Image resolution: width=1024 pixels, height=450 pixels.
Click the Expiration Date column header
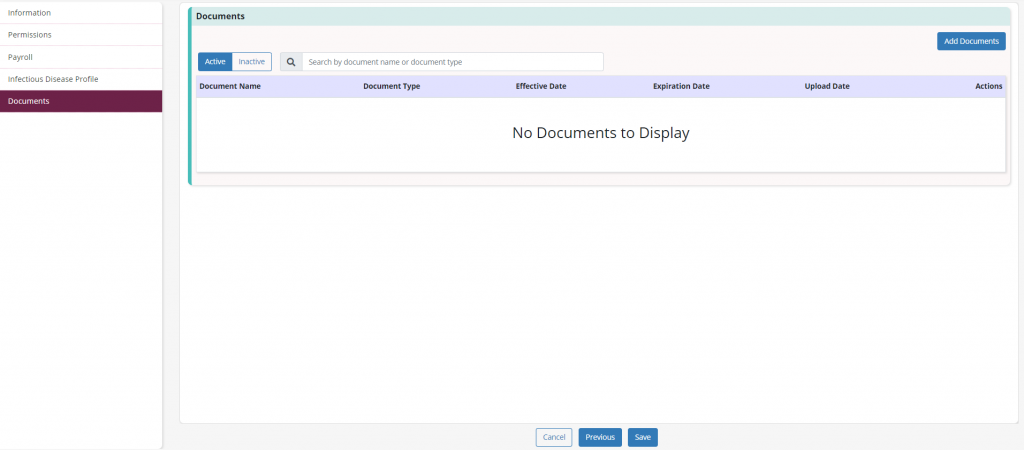pos(681,86)
